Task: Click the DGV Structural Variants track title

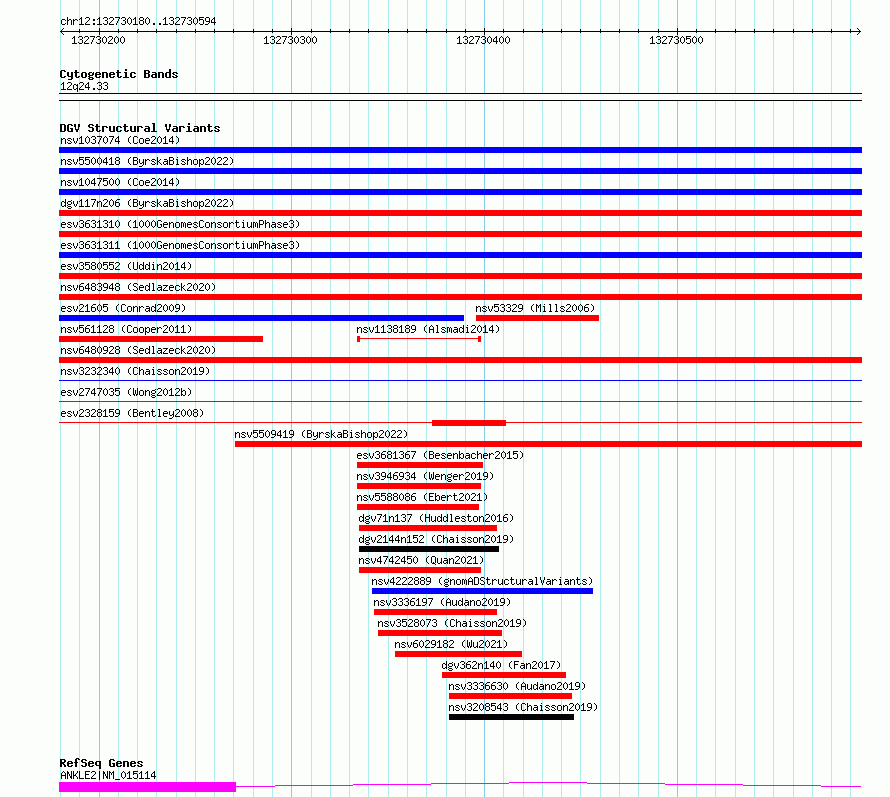Action: [x=140, y=128]
